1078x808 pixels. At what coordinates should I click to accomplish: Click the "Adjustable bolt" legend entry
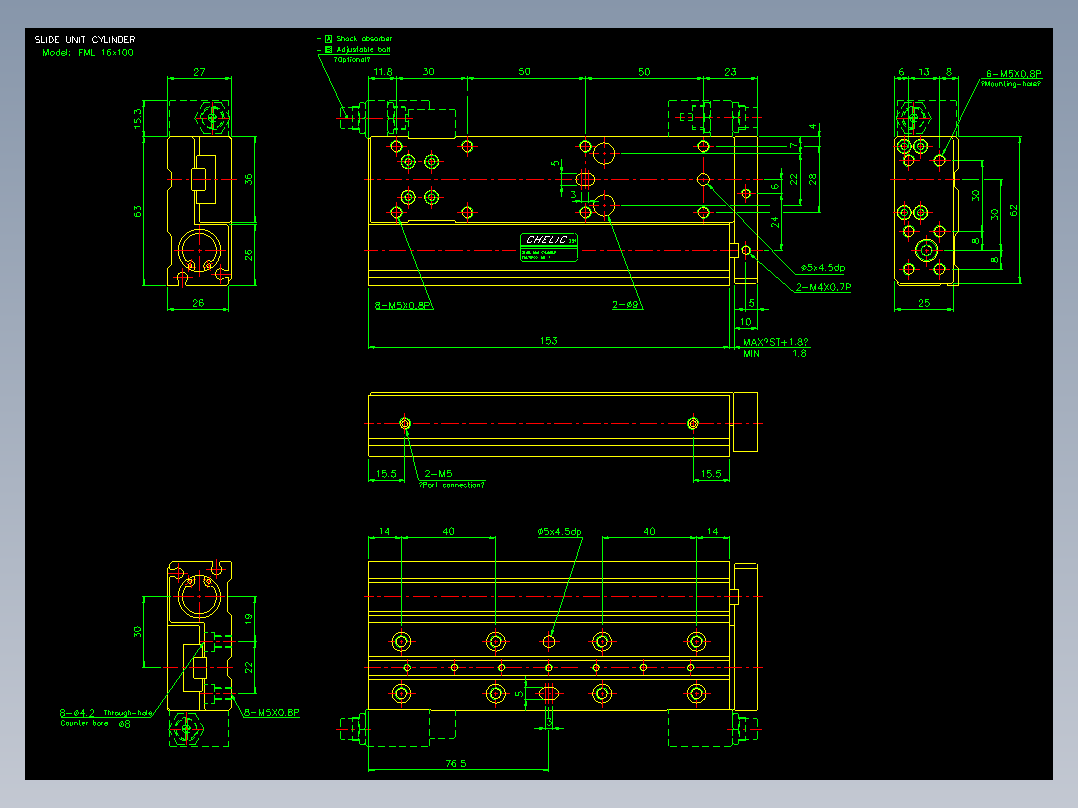point(363,50)
